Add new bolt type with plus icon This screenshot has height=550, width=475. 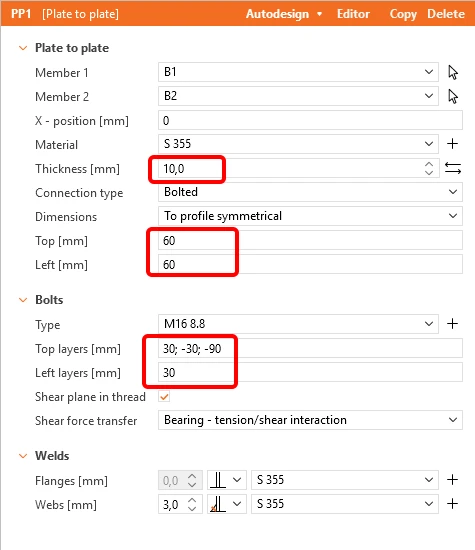point(453,323)
